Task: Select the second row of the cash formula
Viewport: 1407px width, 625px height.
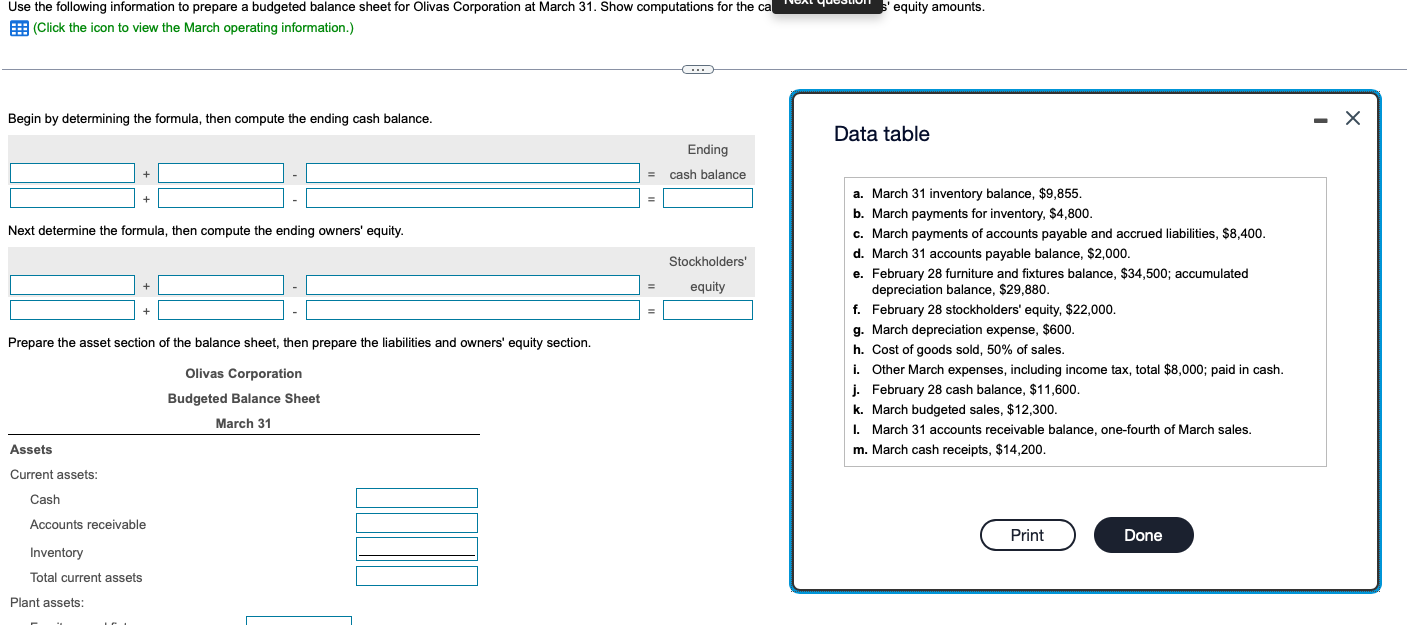Action: coord(71,197)
